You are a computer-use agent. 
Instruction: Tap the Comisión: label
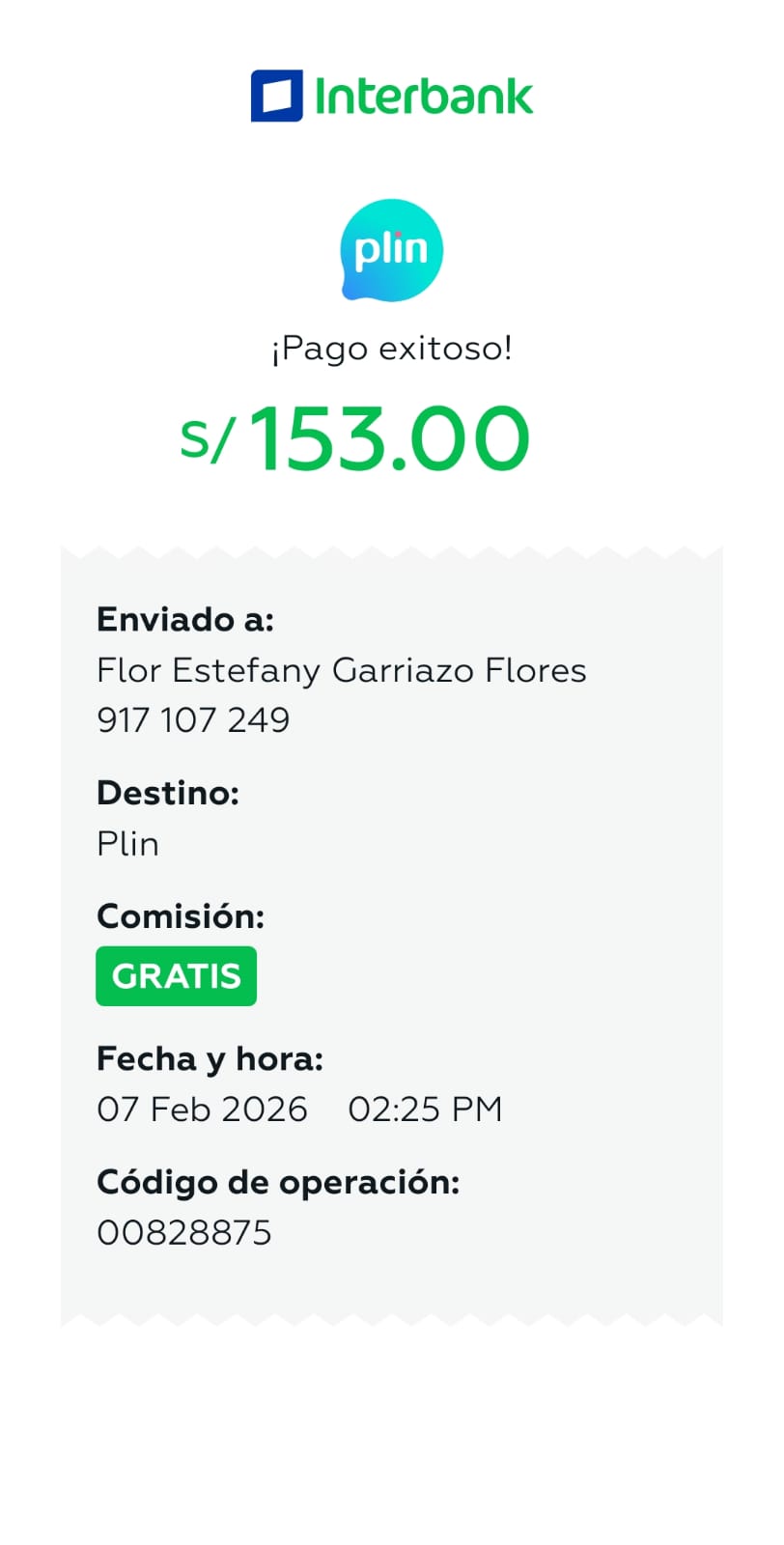coord(181,915)
